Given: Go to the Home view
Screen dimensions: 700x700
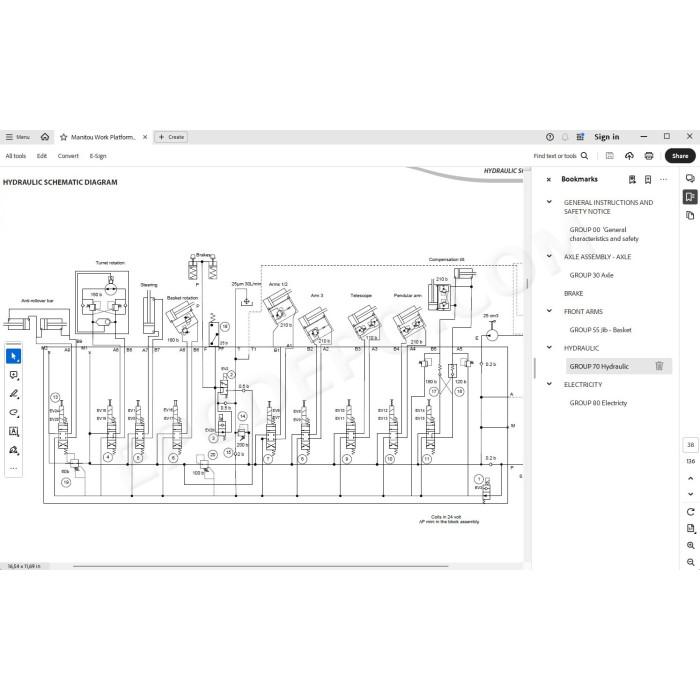Looking at the screenshot, I should tap(45, 137).
